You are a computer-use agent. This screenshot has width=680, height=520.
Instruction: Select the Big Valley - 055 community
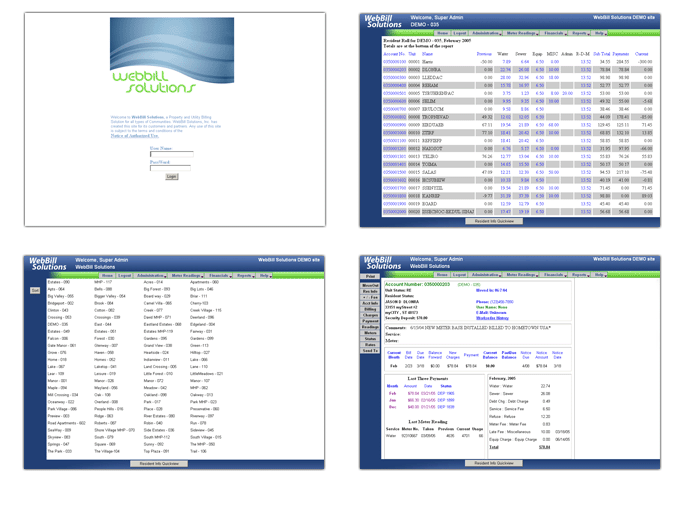tap(61, 296)
